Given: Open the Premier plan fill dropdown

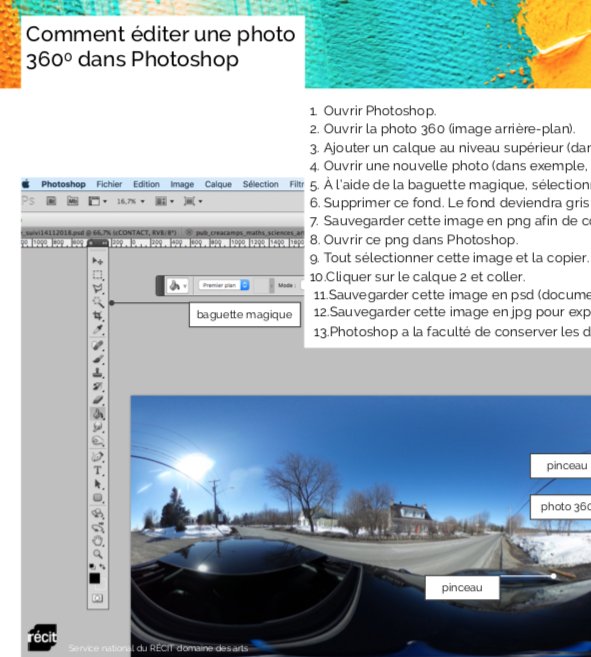Looking at the screenshot, I should pos(223,285).
